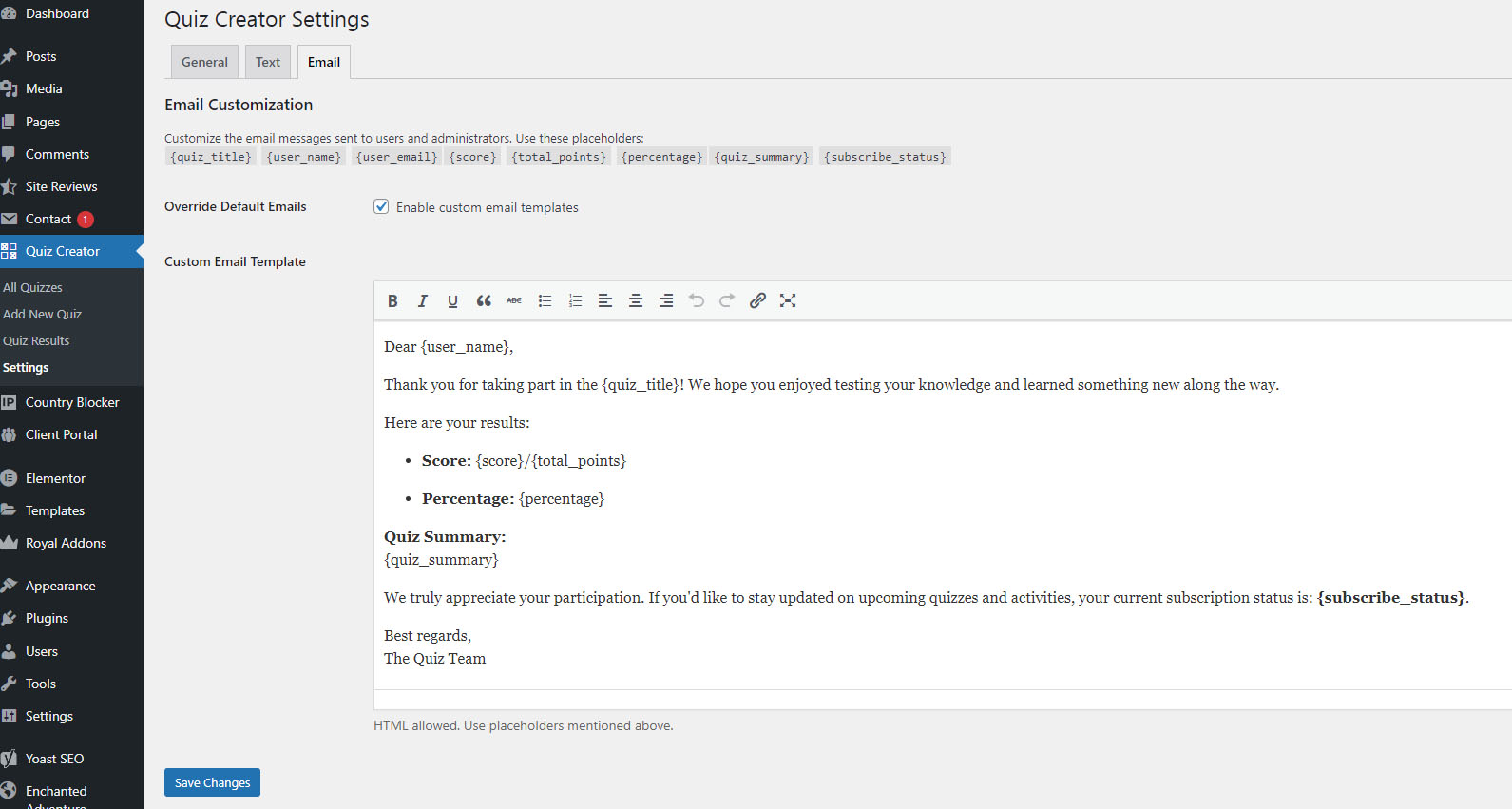Toggle italic formatting in editor toolbar
Image resolution: width=1512 pixels, height=809 pixels.
(x=423, y=300)
